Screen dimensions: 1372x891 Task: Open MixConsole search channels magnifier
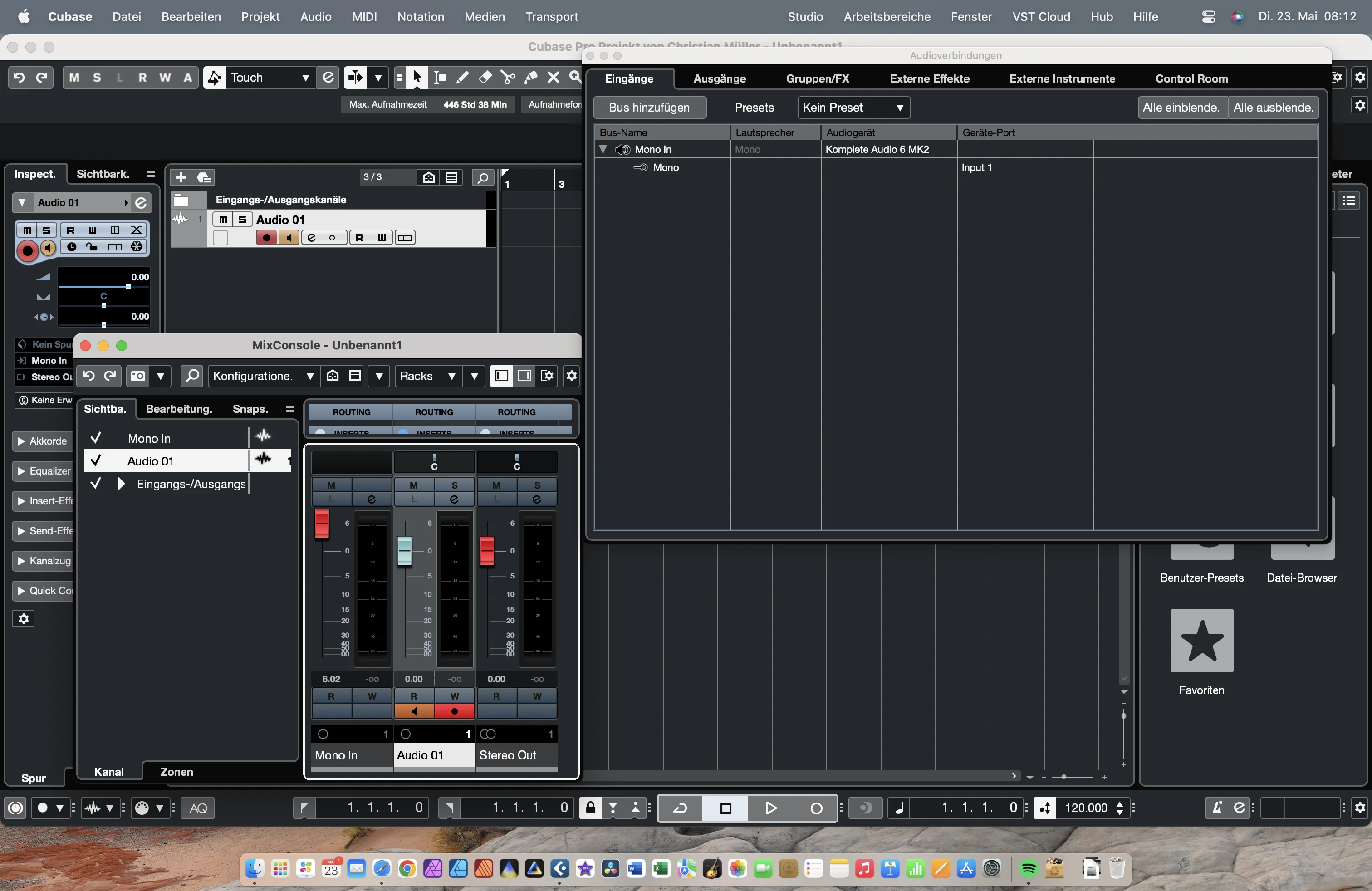click(x=192, y=376)
